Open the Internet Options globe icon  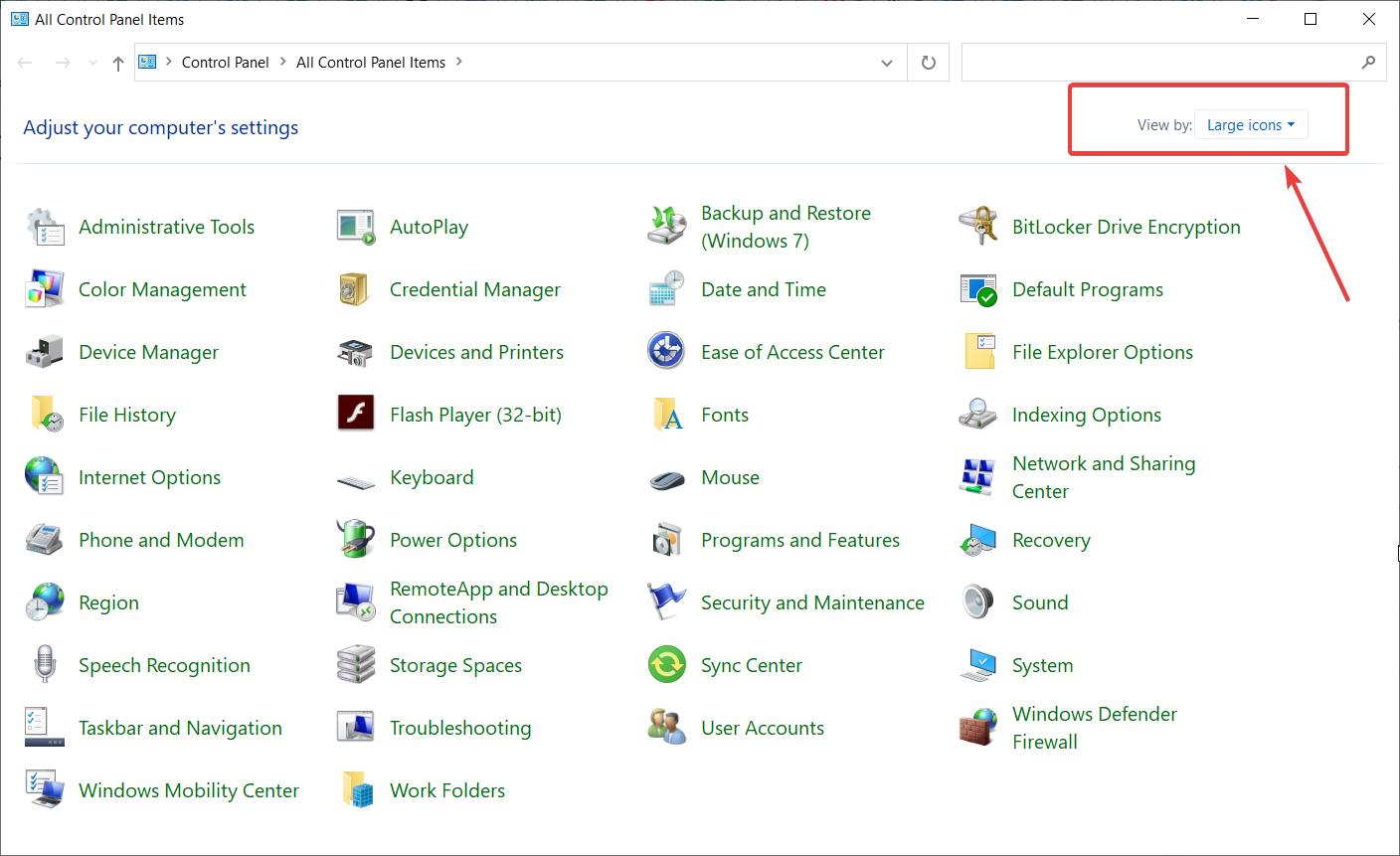(x=45, y=477)
